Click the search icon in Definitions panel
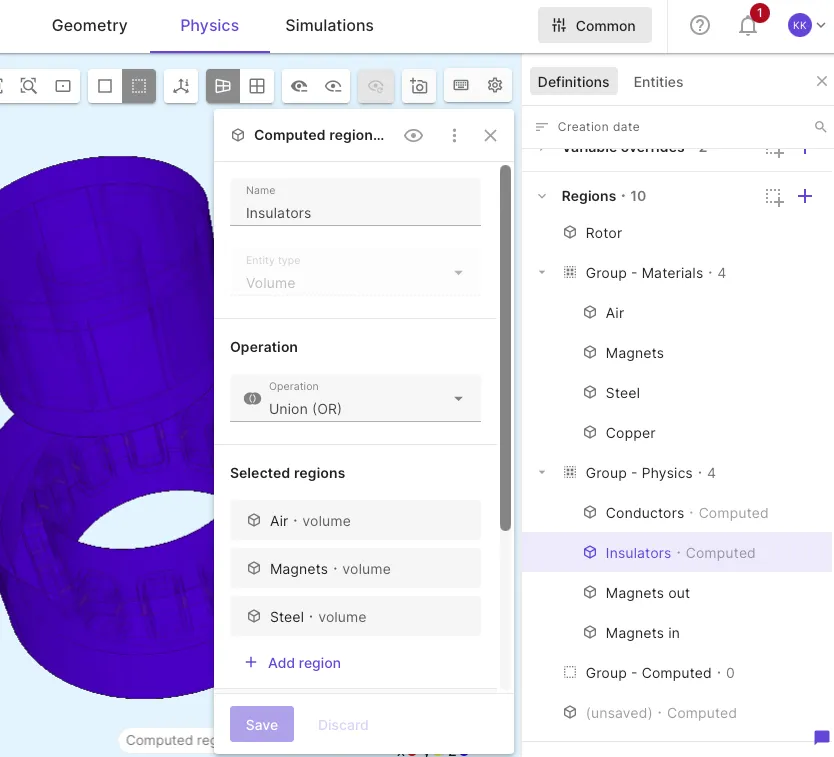Image resolution: width=834 pixels, height=757 pixels. pos(820,127)
